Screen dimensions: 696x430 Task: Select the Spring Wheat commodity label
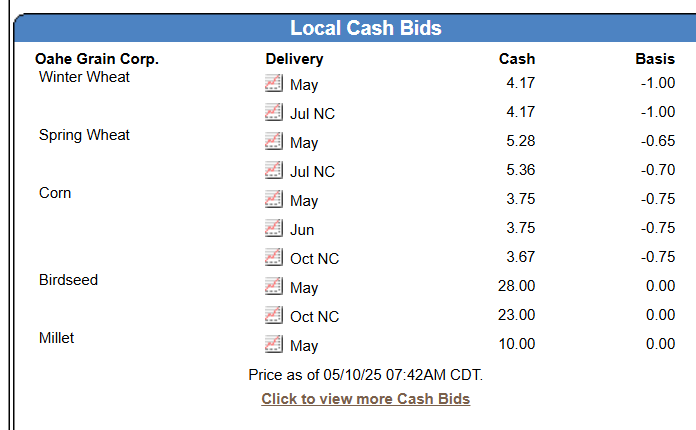tap(84, 135)
